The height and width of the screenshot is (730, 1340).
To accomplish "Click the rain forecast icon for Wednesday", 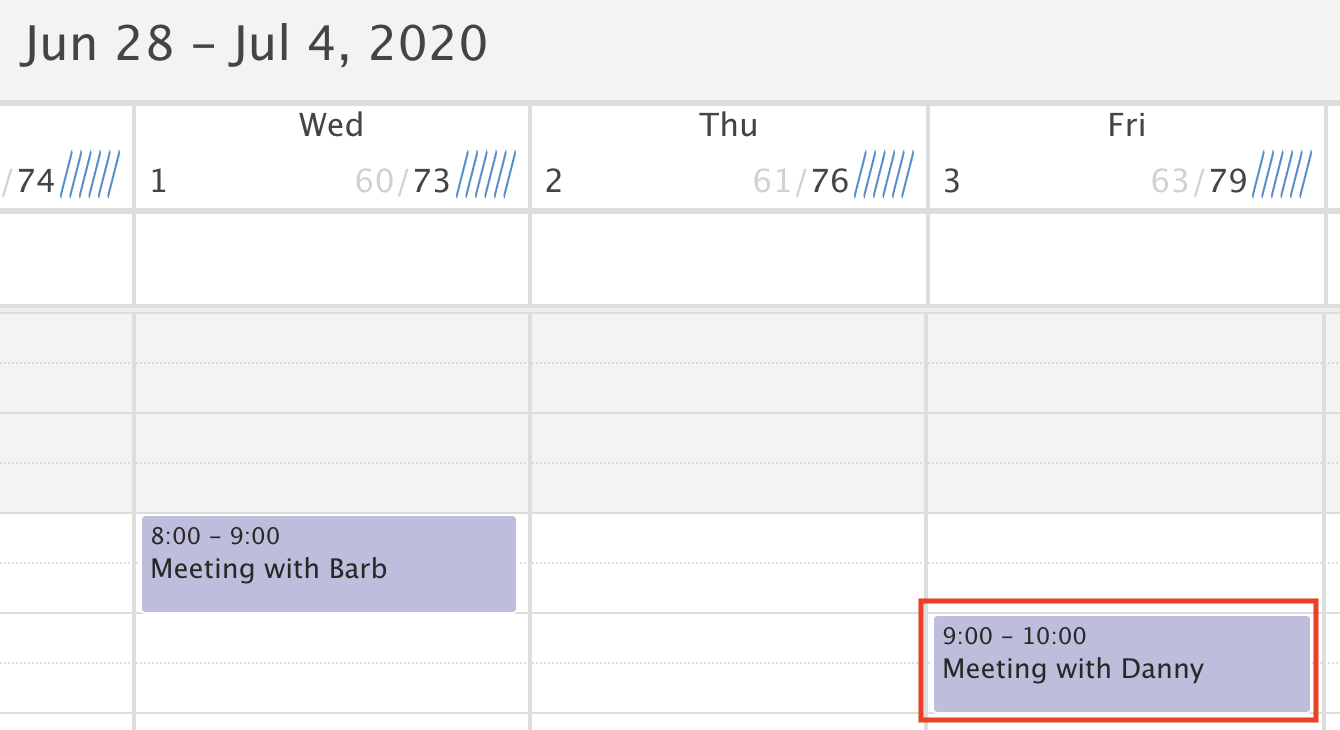I will point(487,175).
